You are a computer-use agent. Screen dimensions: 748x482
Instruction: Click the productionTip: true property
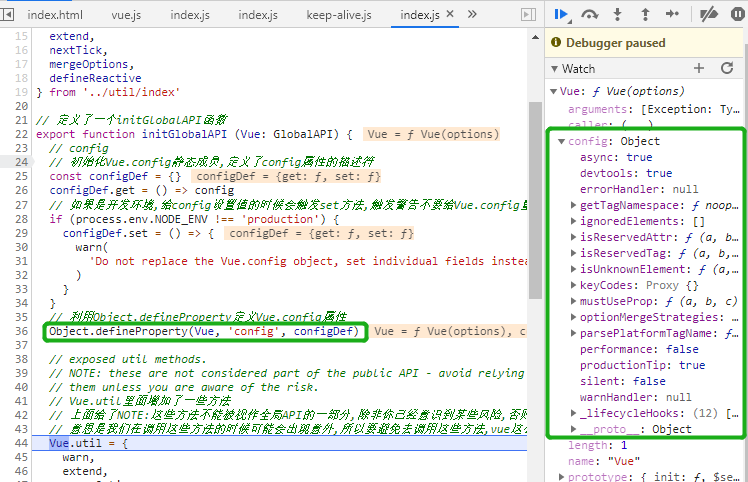pyautogui.click(x=642, y=365)
